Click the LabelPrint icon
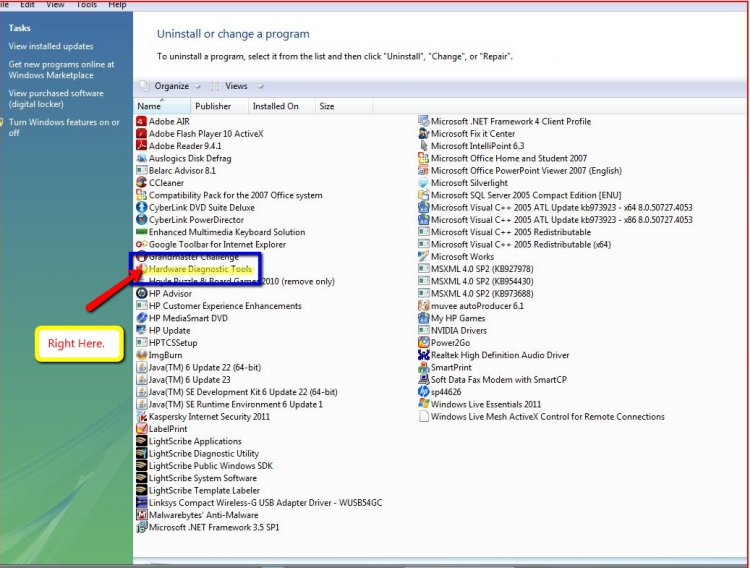This screenshot has height=568, width=750. [x=141, y=429]
